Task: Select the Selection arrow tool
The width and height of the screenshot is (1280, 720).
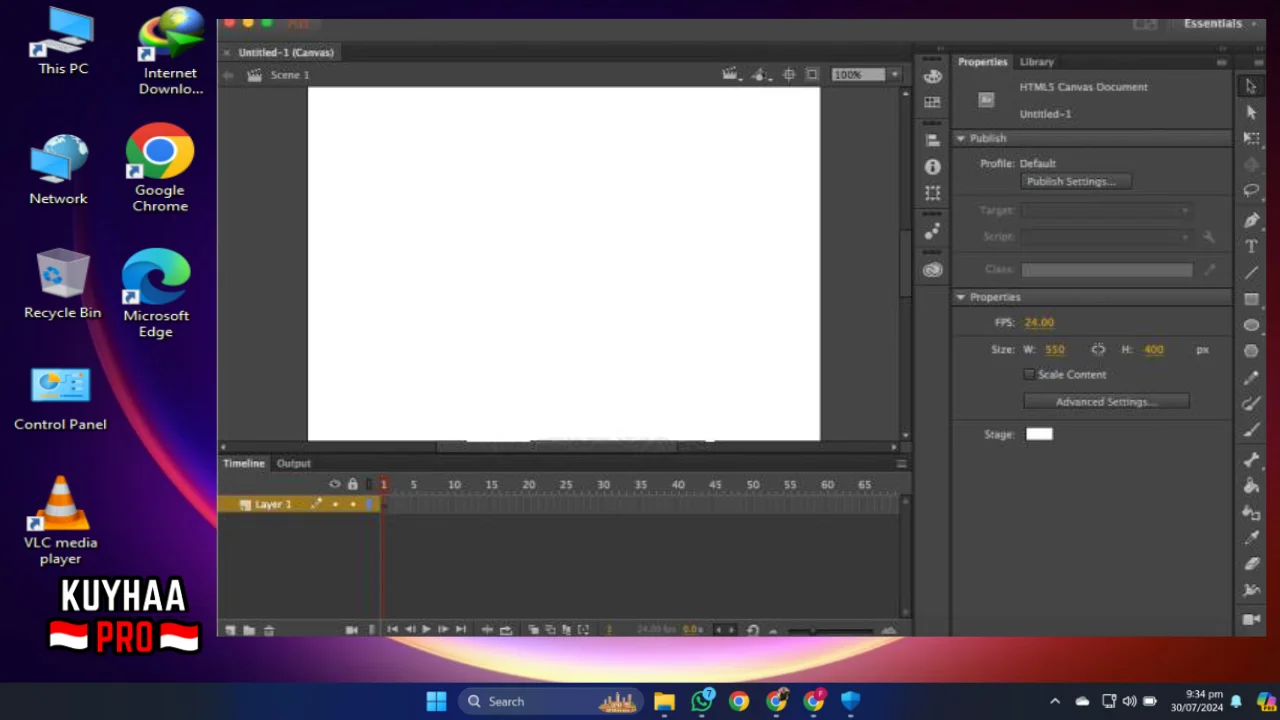Action: pos(1251,86)
